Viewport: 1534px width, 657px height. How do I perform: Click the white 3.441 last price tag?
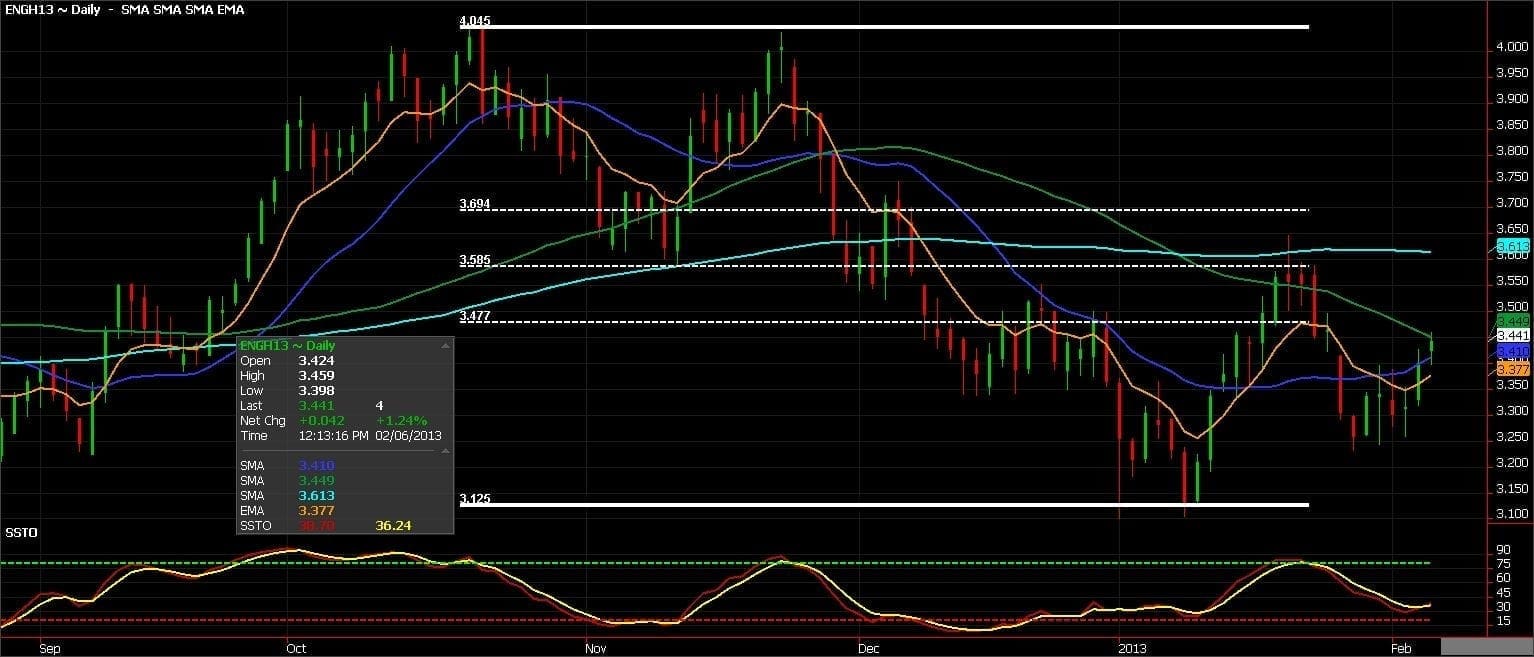(x=1512, y=336)
